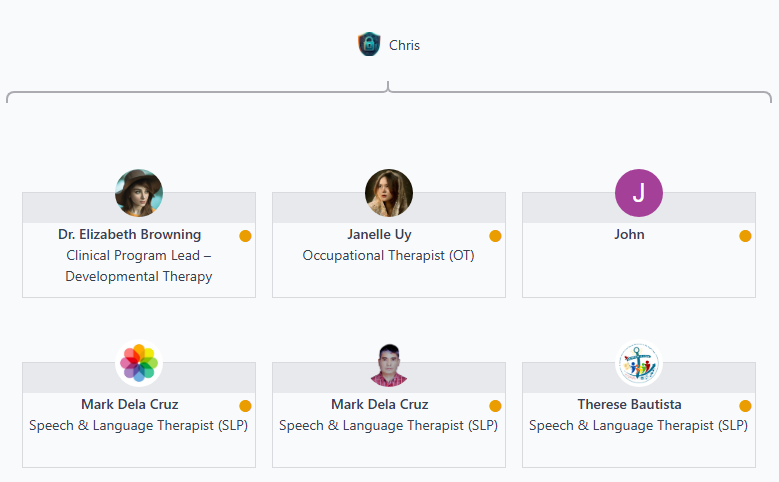Image resolution: width=779 pixels, height=482 pixels.
Task: Click Chris's shield lock avatar icon
Action: [x=369, y=44]
